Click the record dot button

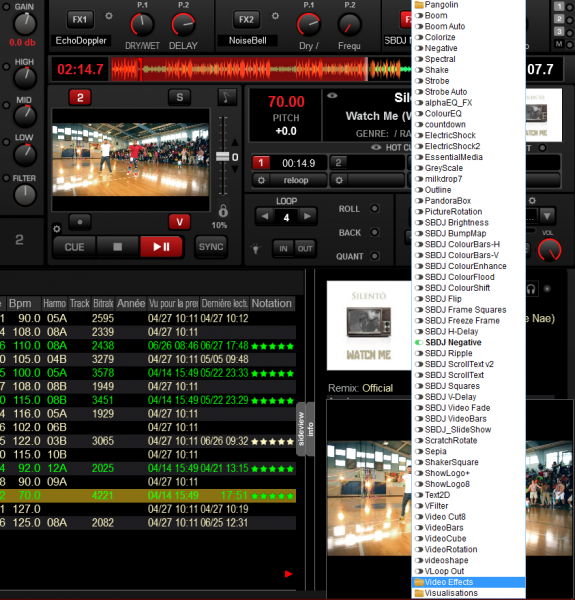80,222
